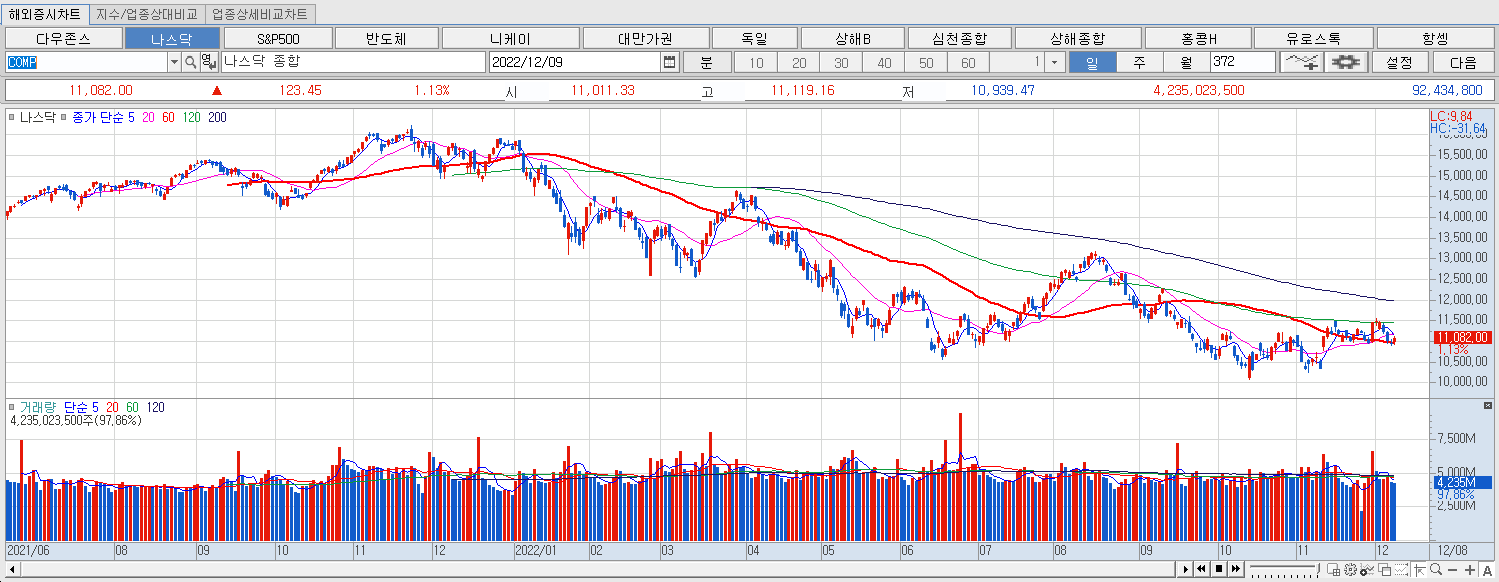Screen dimensions: 1499x582
Task: Click the horizontal chart scrollbar track
Action: click(x=596, y=569)
